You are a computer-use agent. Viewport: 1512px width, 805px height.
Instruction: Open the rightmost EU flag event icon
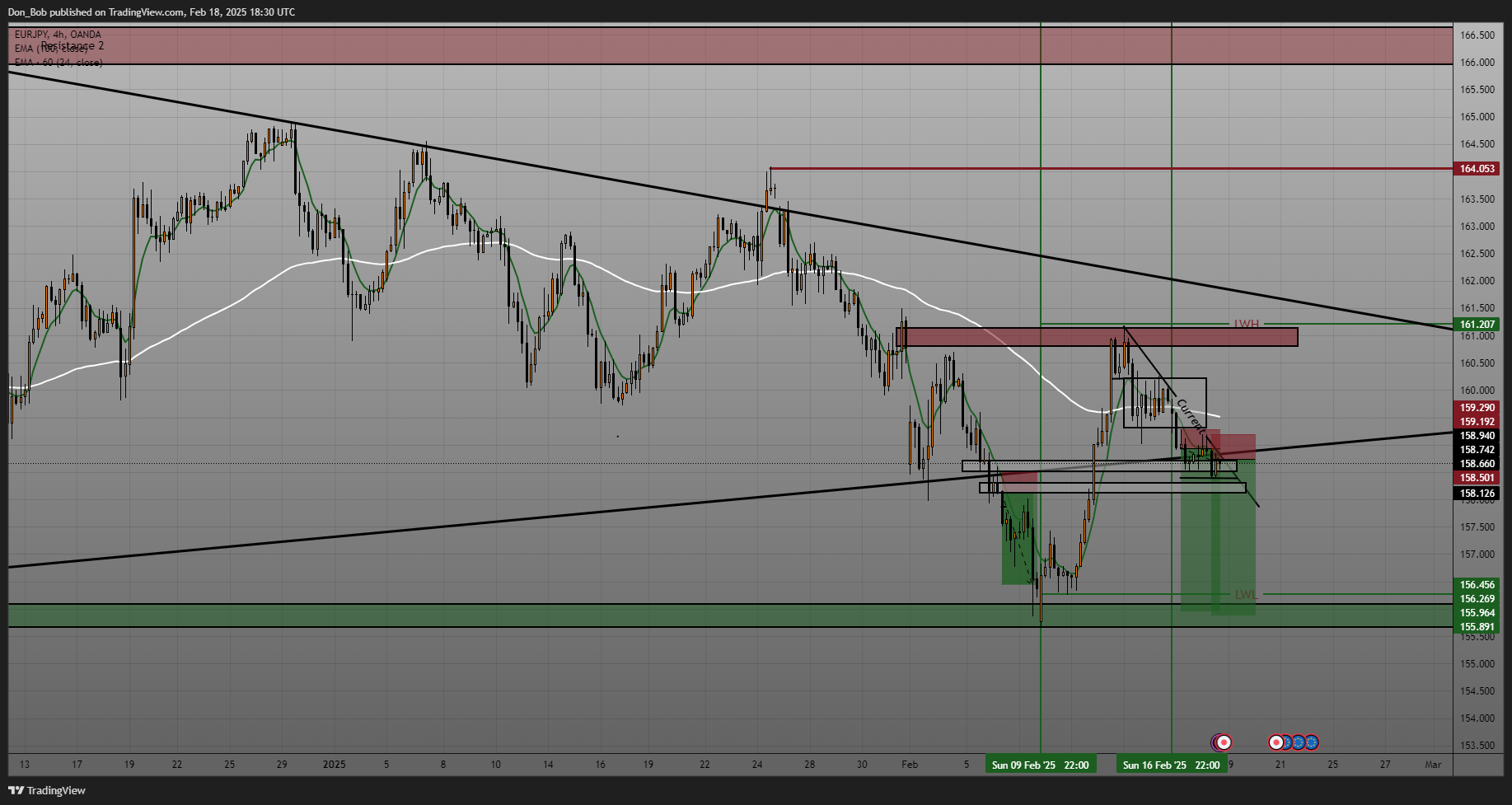[1312, 742]
